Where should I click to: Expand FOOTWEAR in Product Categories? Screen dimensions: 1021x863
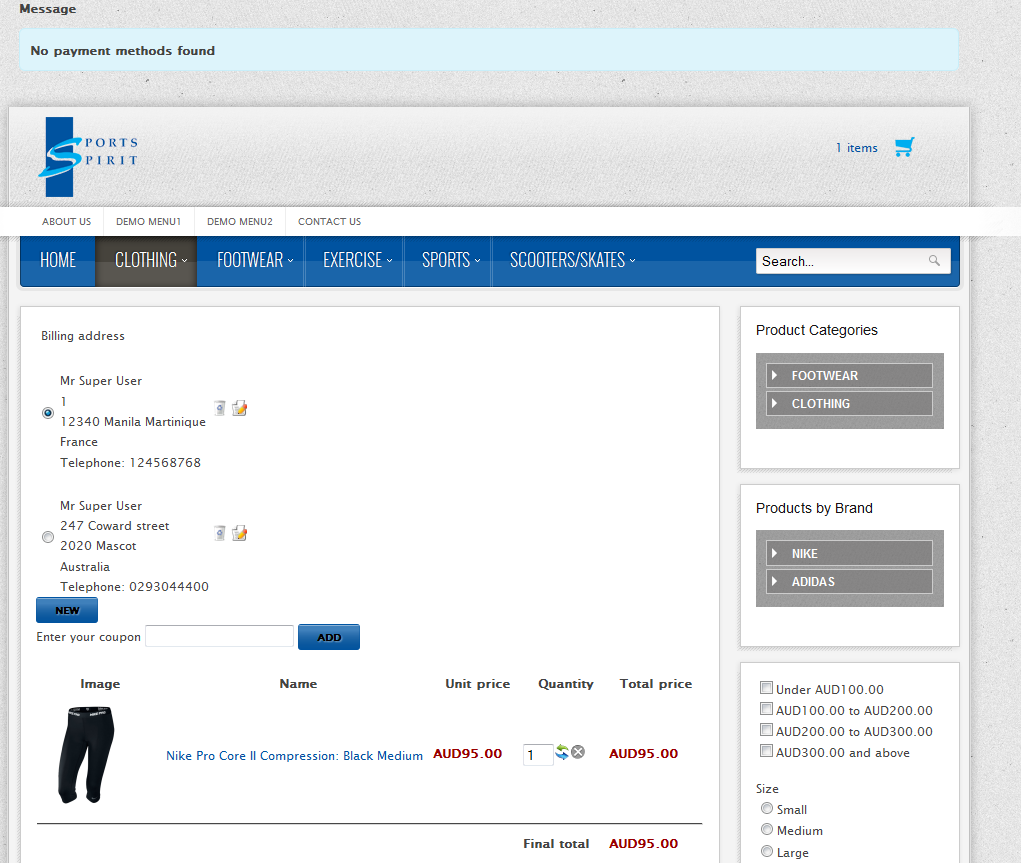point(849,376)
